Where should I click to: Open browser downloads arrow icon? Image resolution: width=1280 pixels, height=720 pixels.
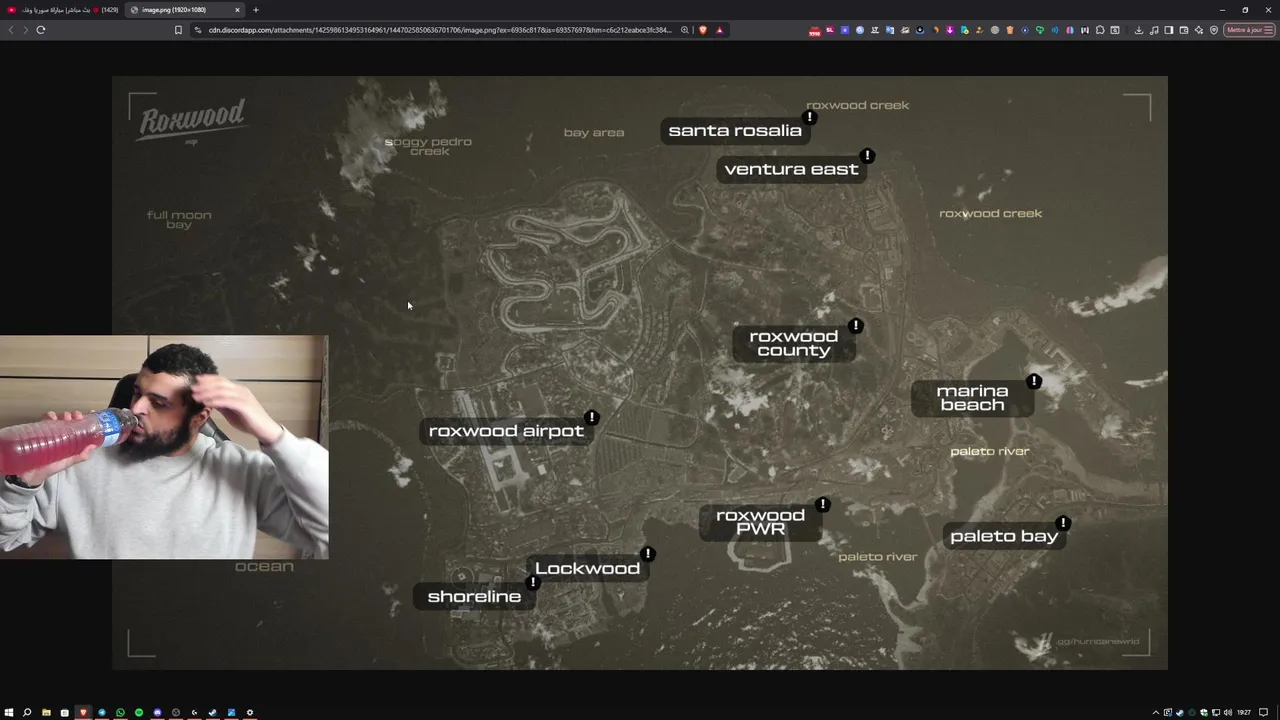point(1139,30)
